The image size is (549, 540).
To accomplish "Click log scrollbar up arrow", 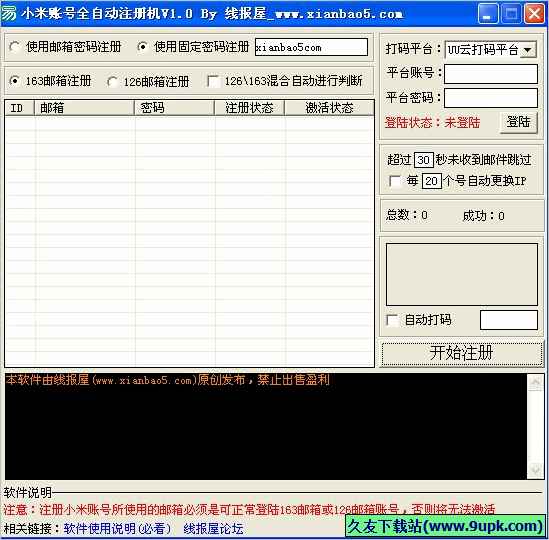I will 535,382.
